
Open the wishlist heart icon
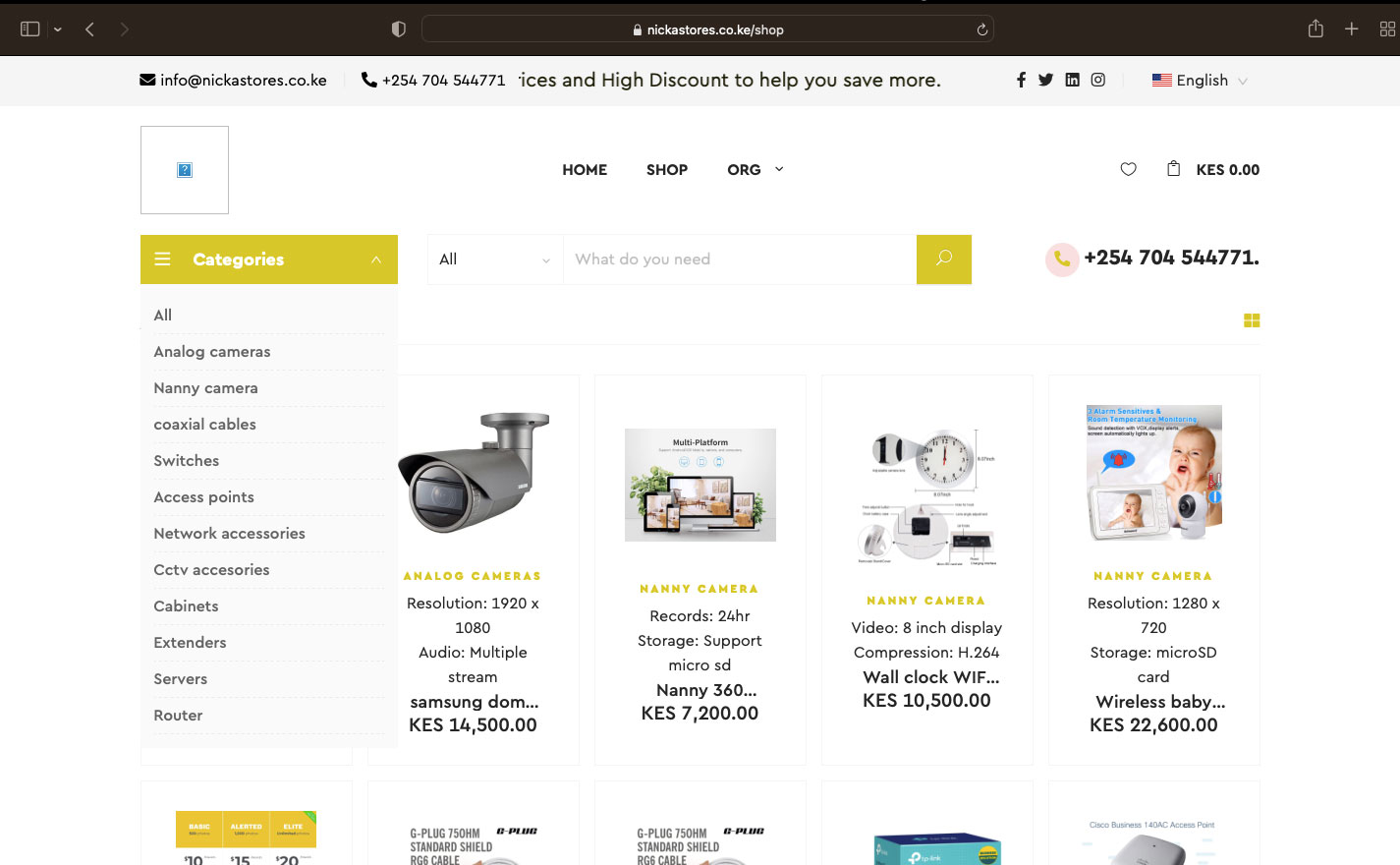coord(1128,169)
